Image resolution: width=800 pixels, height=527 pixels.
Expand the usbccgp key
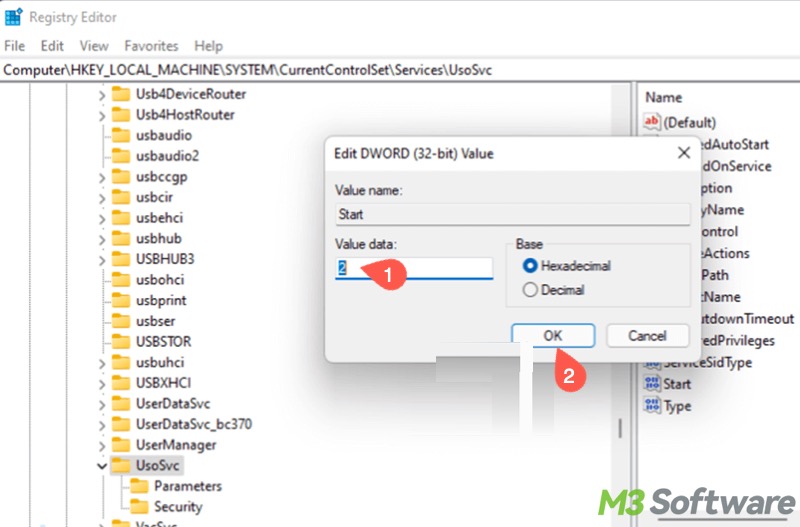(102, 178)
